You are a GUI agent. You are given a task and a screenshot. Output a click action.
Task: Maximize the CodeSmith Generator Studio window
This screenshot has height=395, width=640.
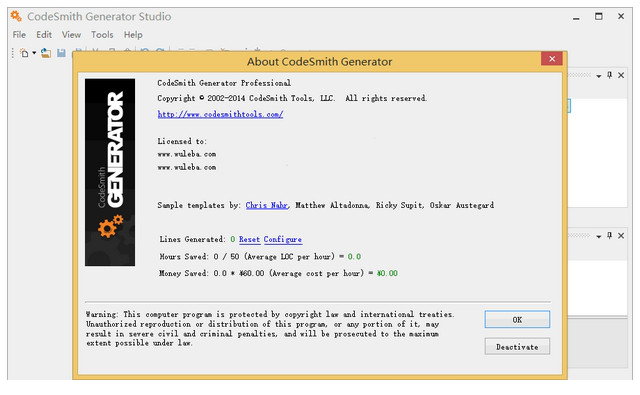click(x=599, y=16)
